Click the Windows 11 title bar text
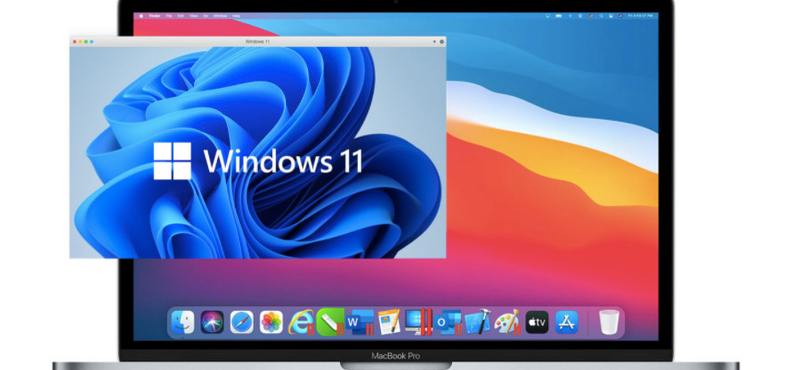Screen dimensions: 800x370 (x=258, y=41)
